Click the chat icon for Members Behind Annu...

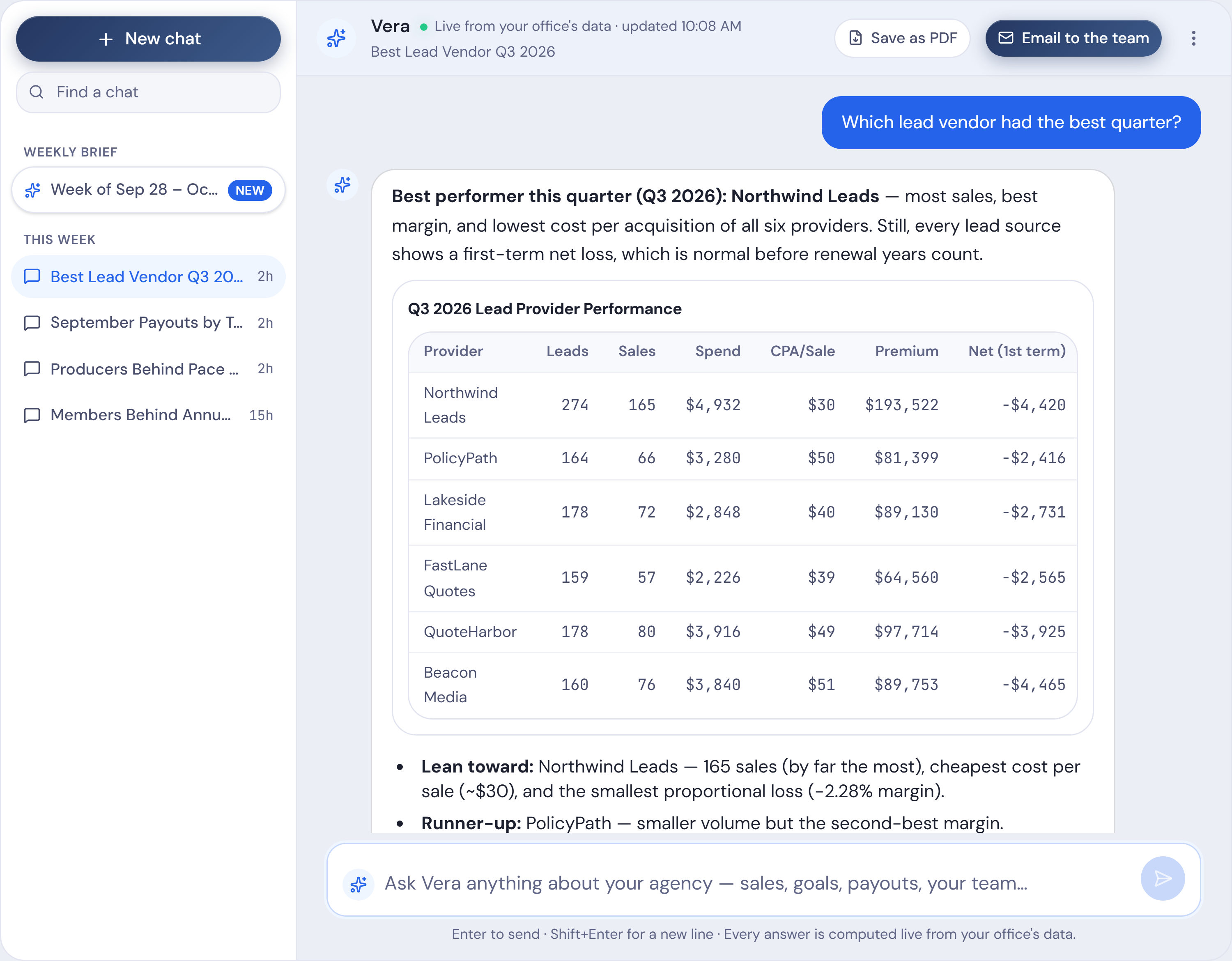pyautogui.click(x=32, y=415)
